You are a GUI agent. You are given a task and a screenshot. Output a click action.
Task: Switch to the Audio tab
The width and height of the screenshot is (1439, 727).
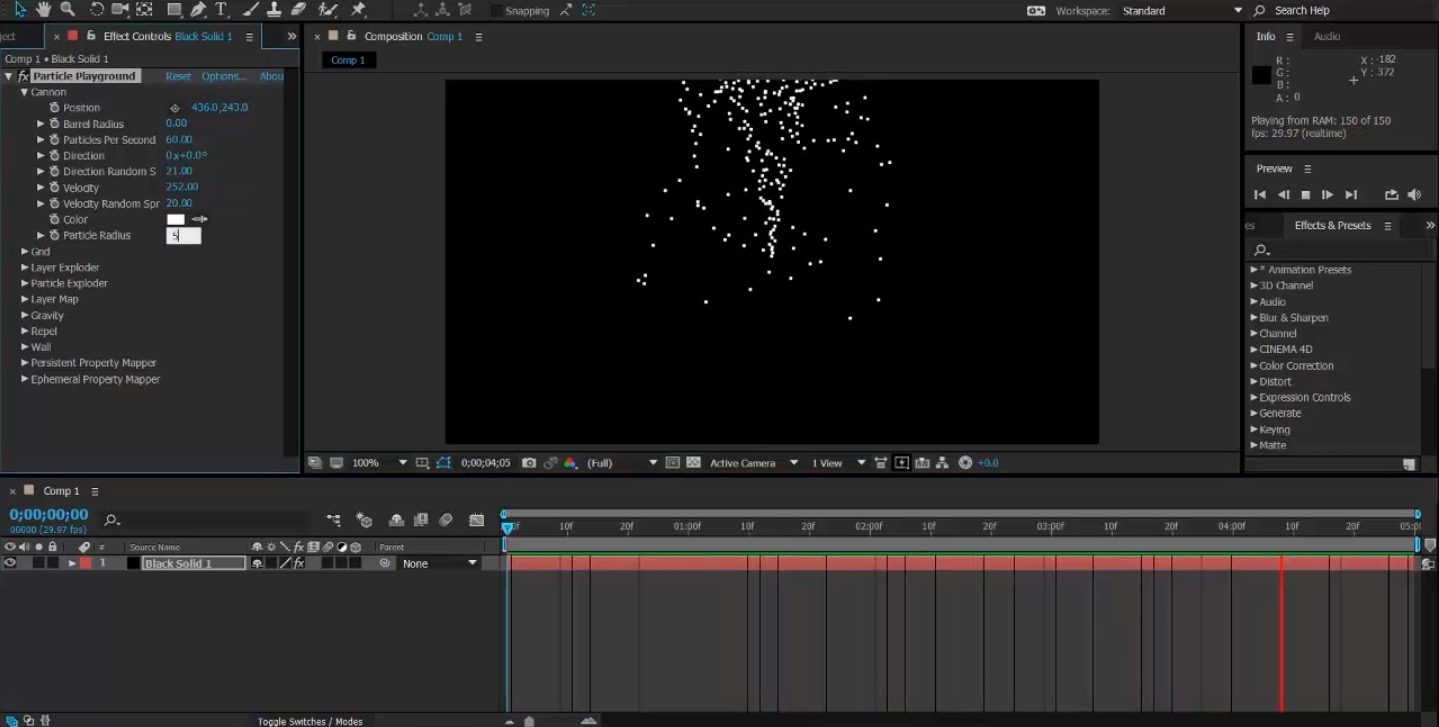[x=1327, y=36]
